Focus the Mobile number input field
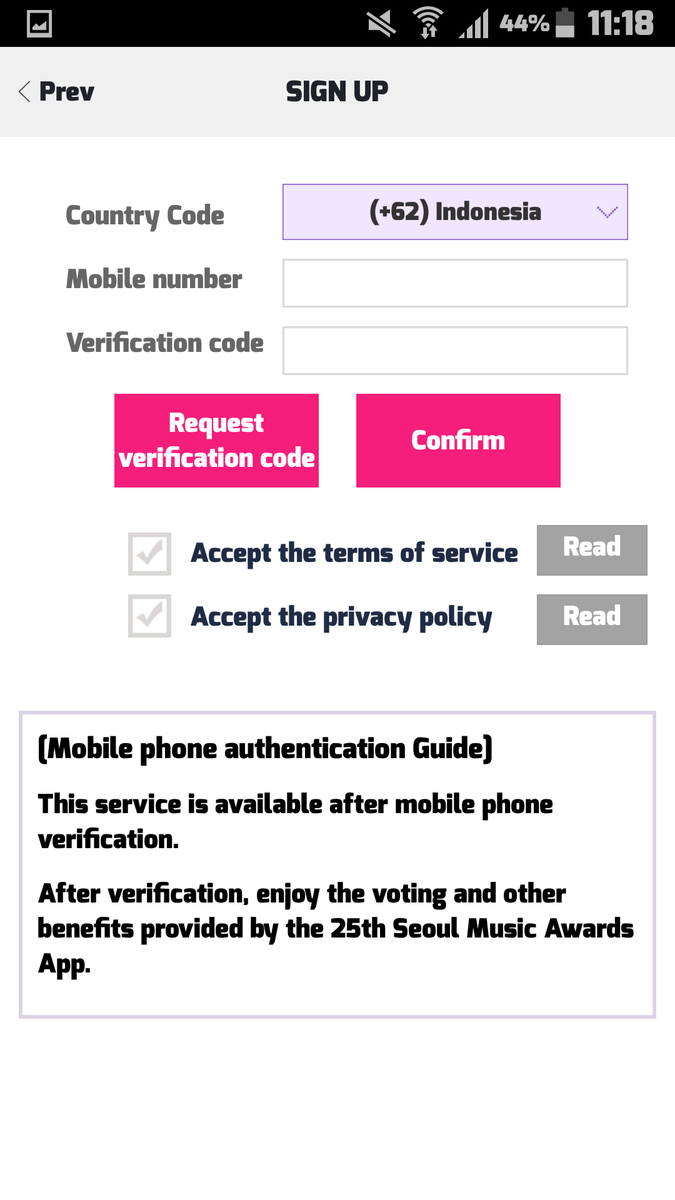 455,283
